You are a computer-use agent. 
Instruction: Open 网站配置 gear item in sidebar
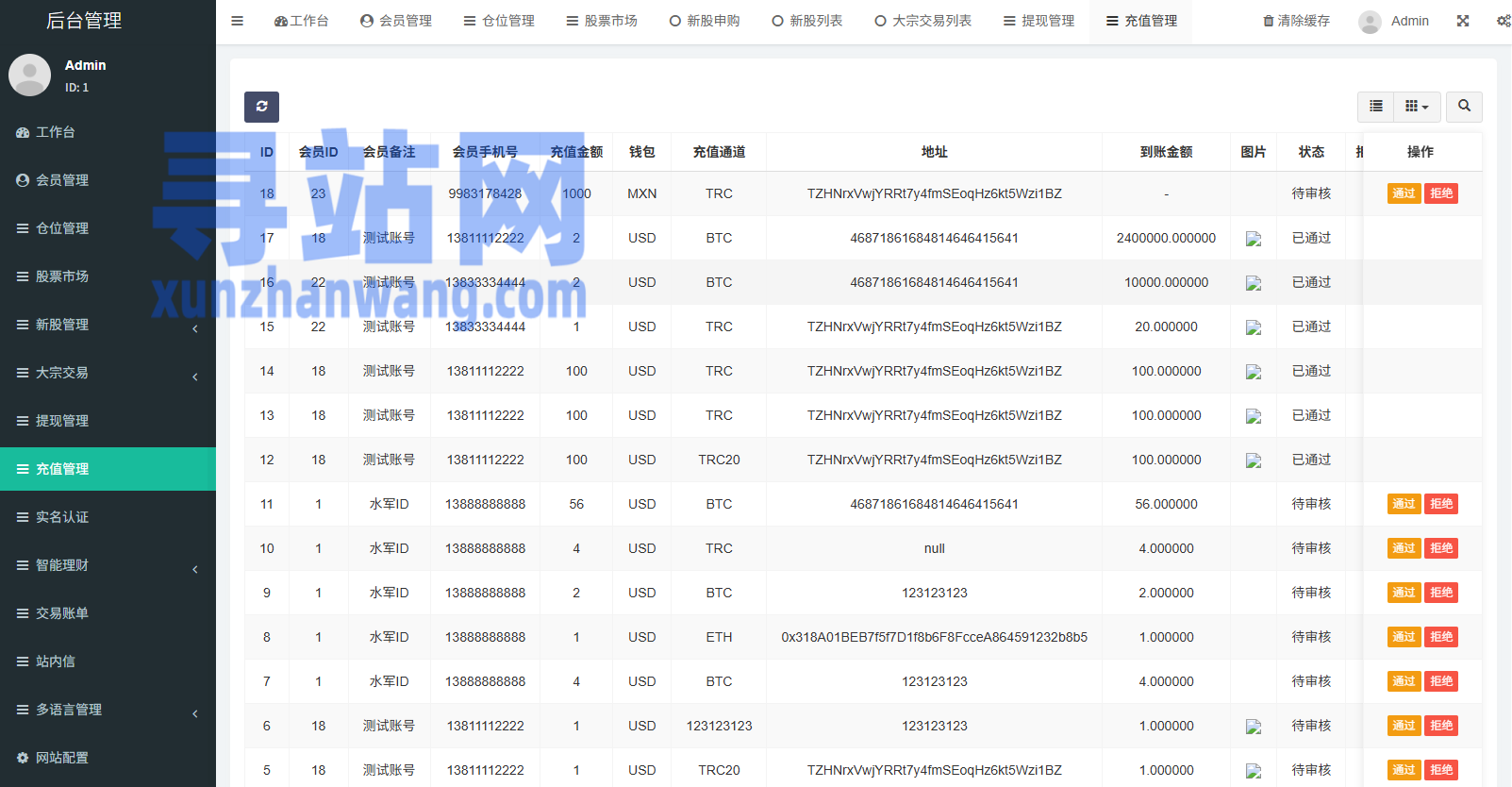coord(62,758)
